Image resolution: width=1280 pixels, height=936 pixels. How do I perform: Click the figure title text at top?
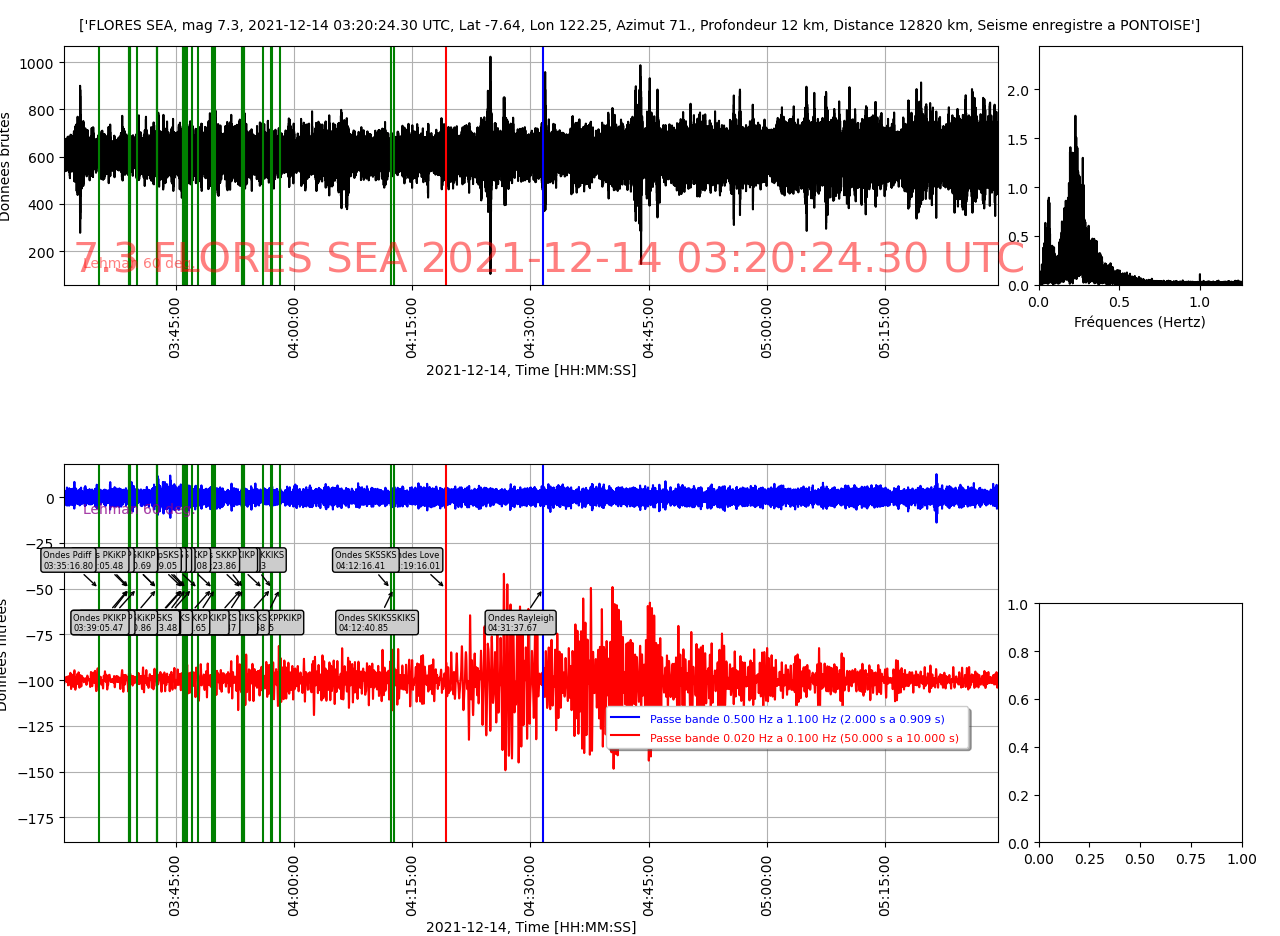coord(639,25)
